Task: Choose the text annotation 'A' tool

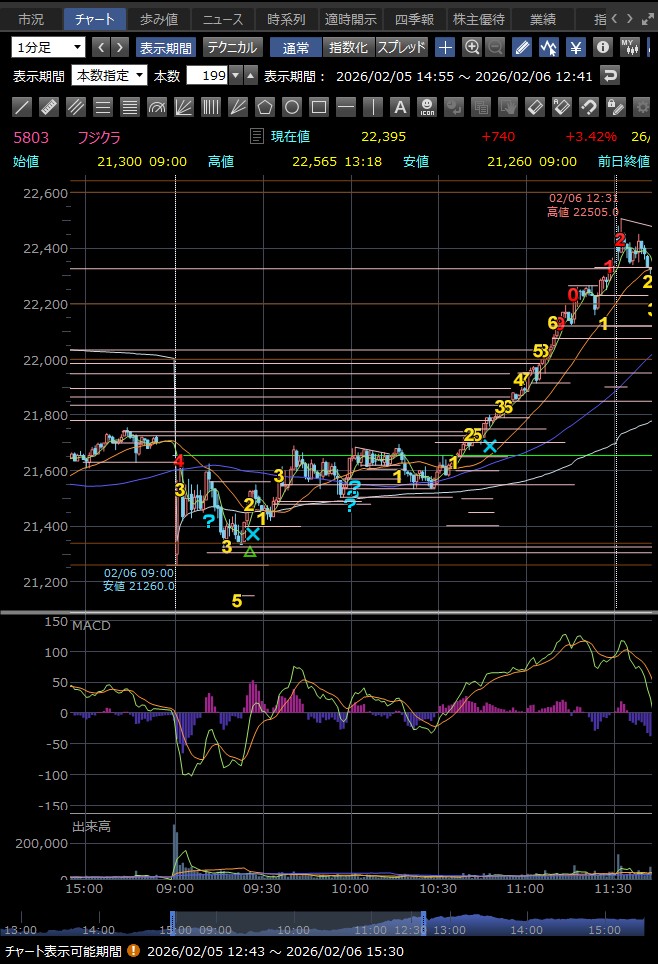Action: click(x=400, y=107)
